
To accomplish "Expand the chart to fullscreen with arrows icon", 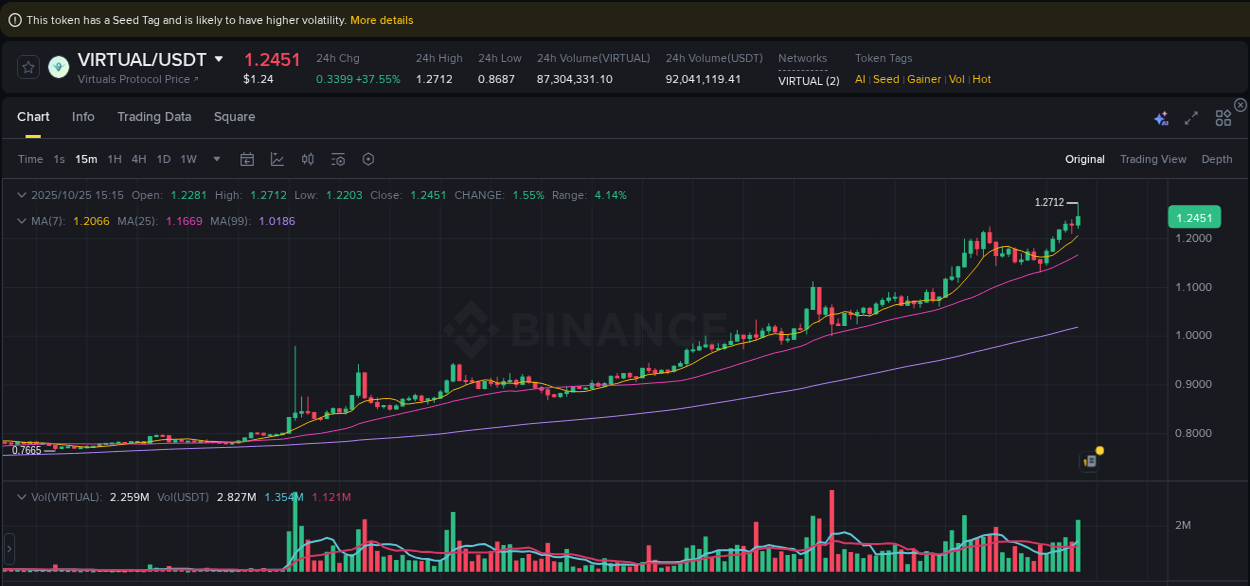I will click(x=1191, y=117).
